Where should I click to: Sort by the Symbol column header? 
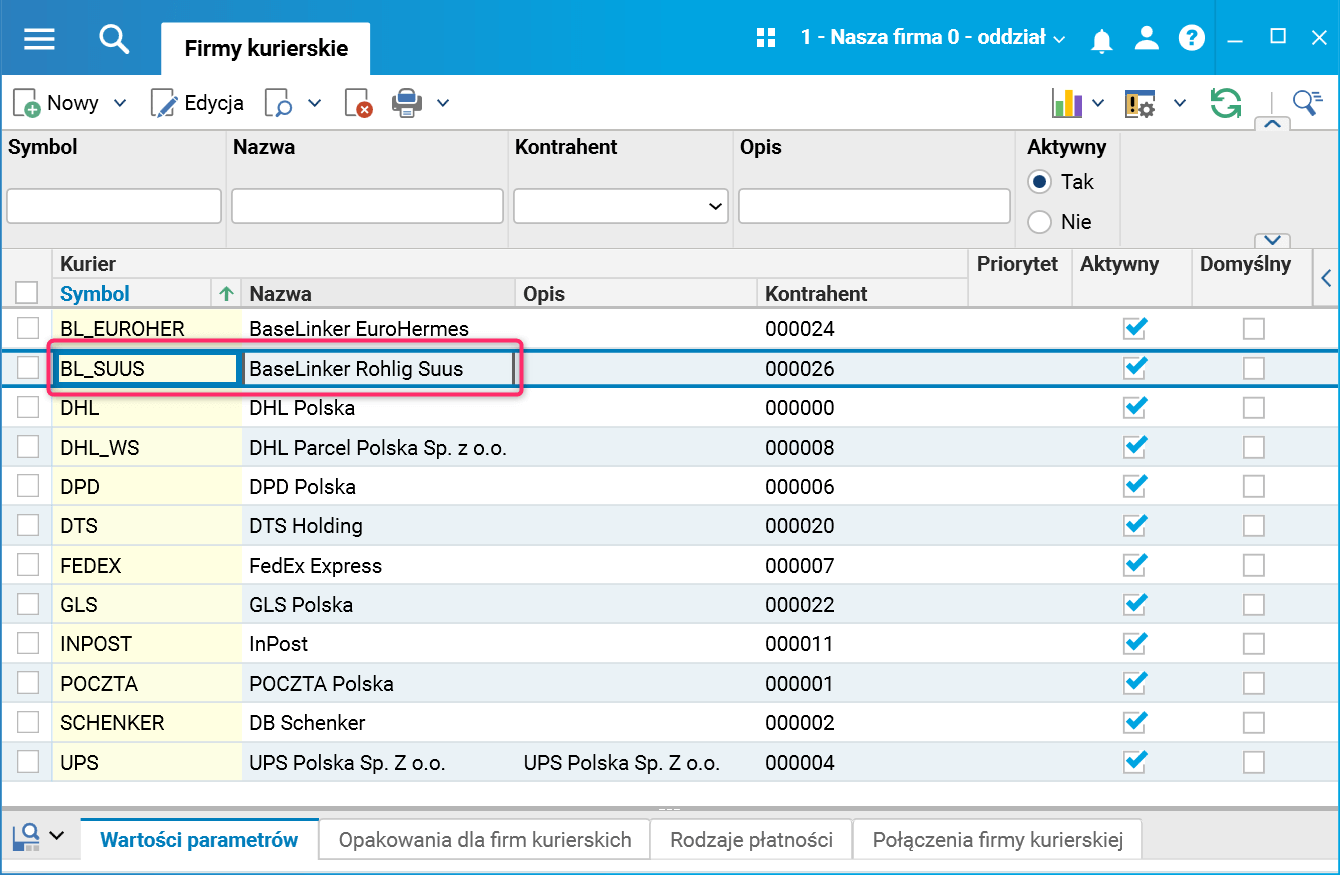(95, 294)
